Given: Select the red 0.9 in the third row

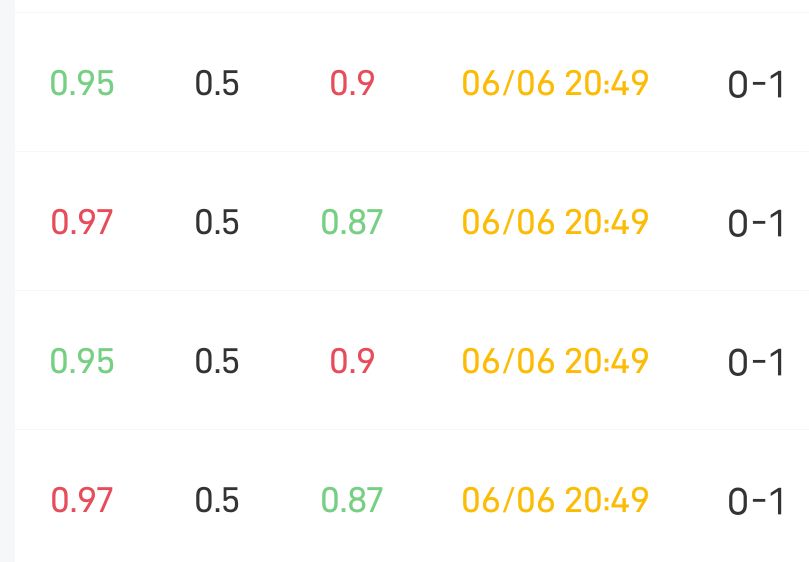Looking at the screenshot, I should (x=352, y=361).
